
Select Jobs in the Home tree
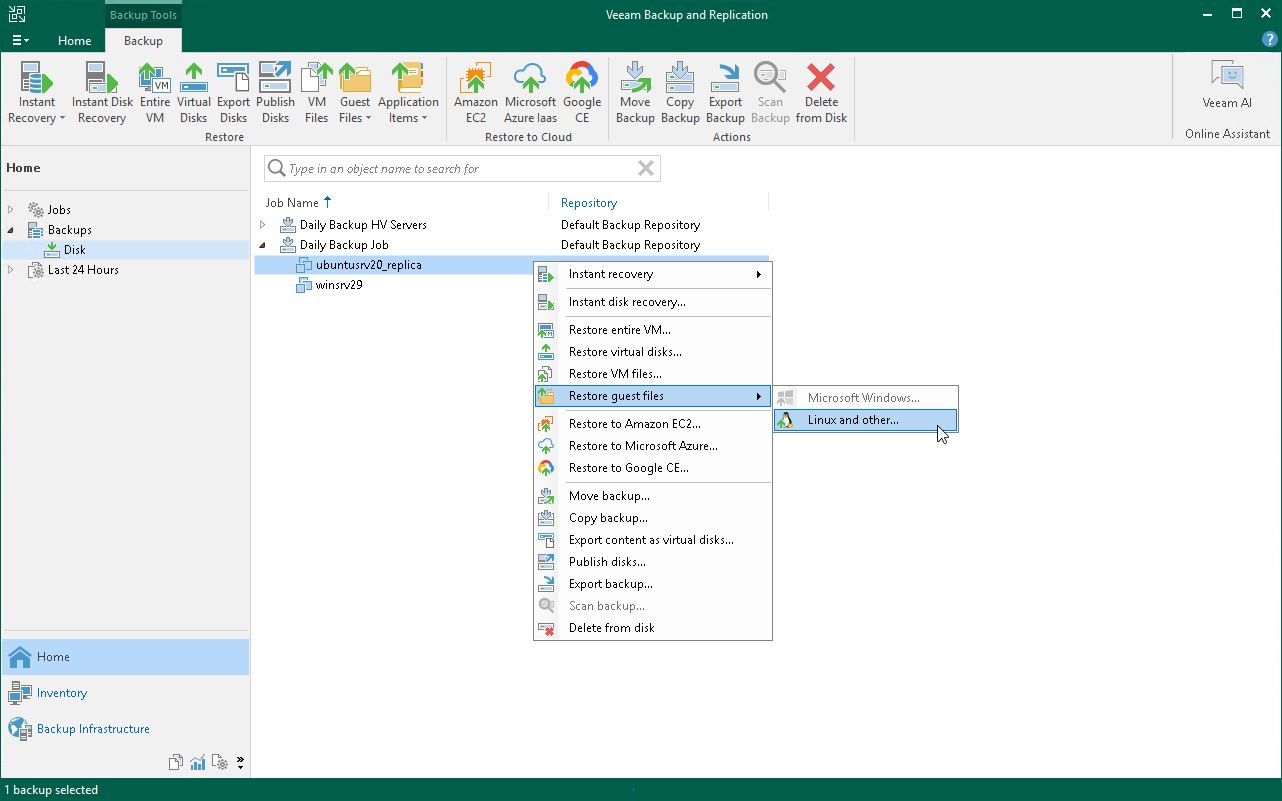pos(59,210)
